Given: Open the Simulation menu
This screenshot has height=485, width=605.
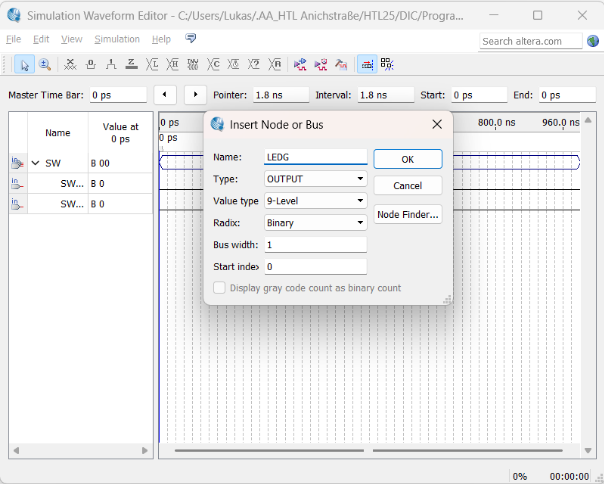Looking at the screenshot, I should (117, 39).
